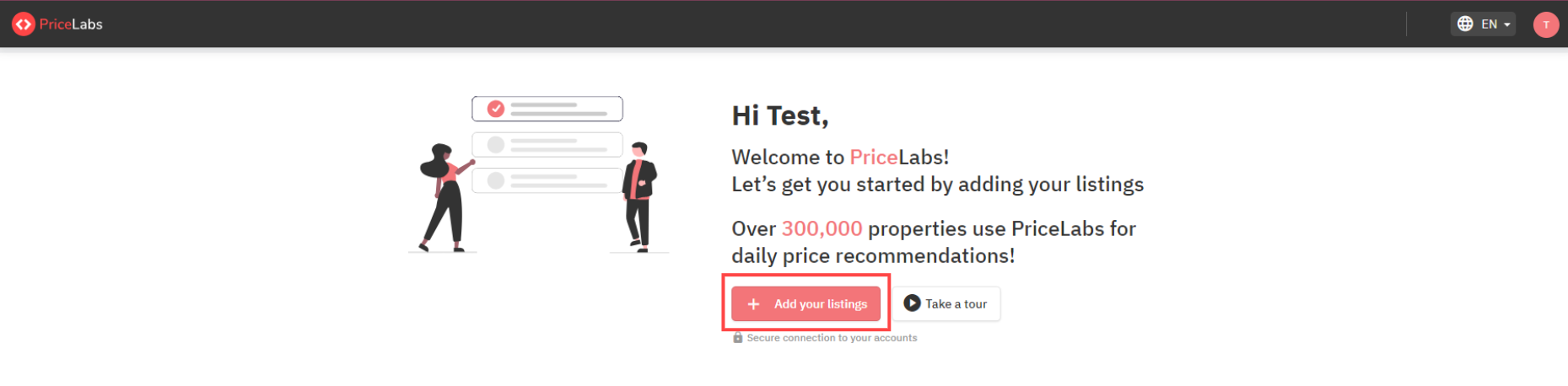Expand the caret arrow beside EN

click(1506, 25)
